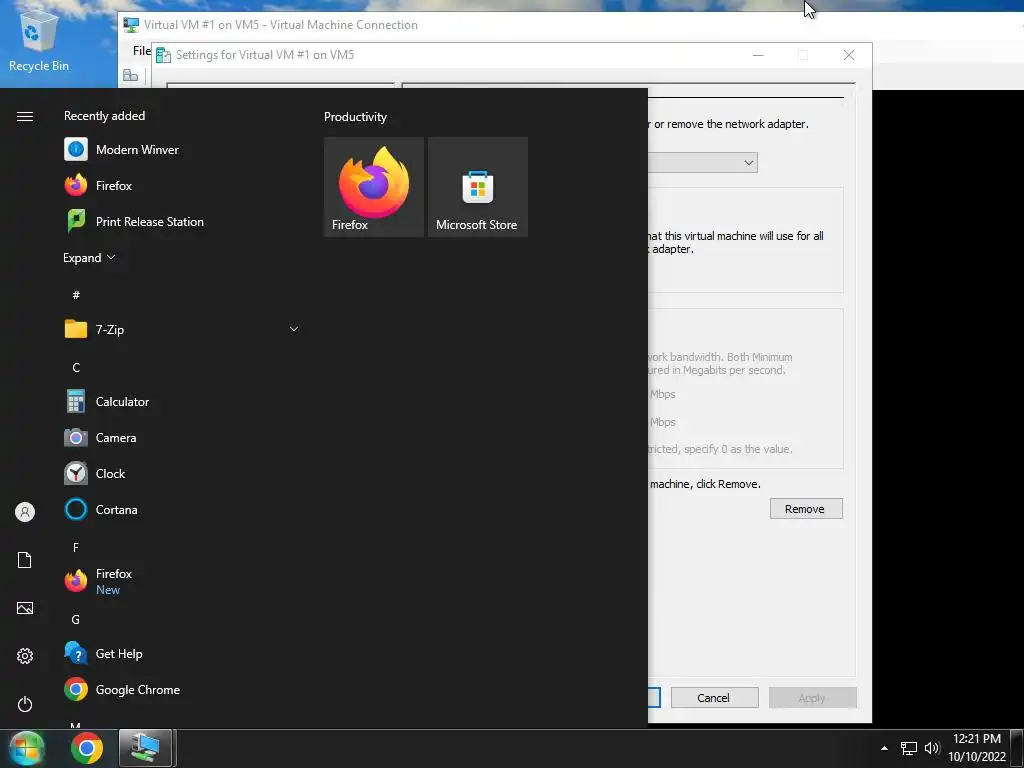Switch to Hyper-V Manager taskbar button
Image resolution: width=1024 pixels, height=768 pixels.
(x=145, y=748)
